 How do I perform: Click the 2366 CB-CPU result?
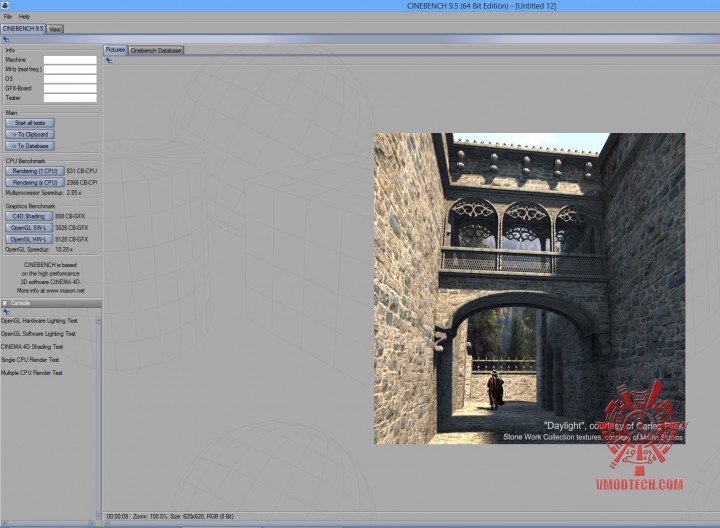[82, 182]
